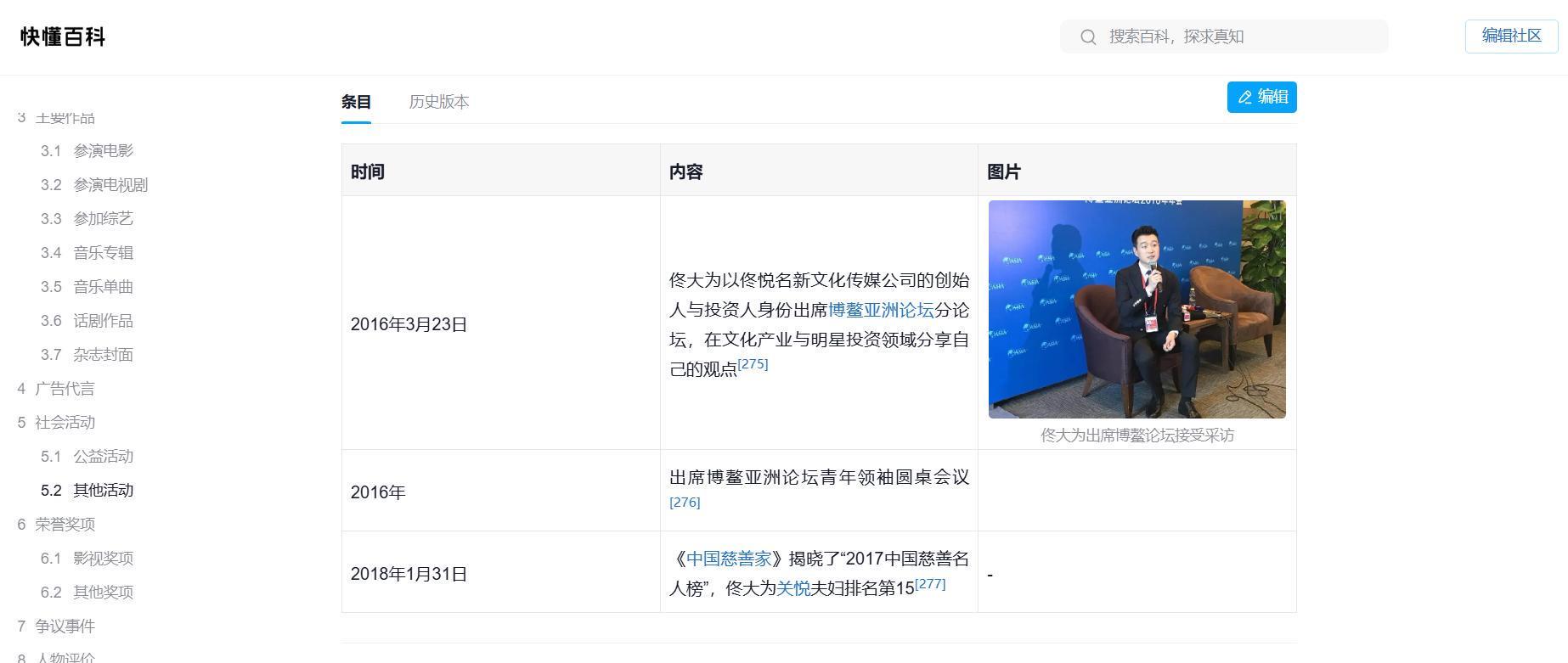Click the 快懂百科 site logo
This screenshot has width=1568, height=663.
[x=63, y=37]
